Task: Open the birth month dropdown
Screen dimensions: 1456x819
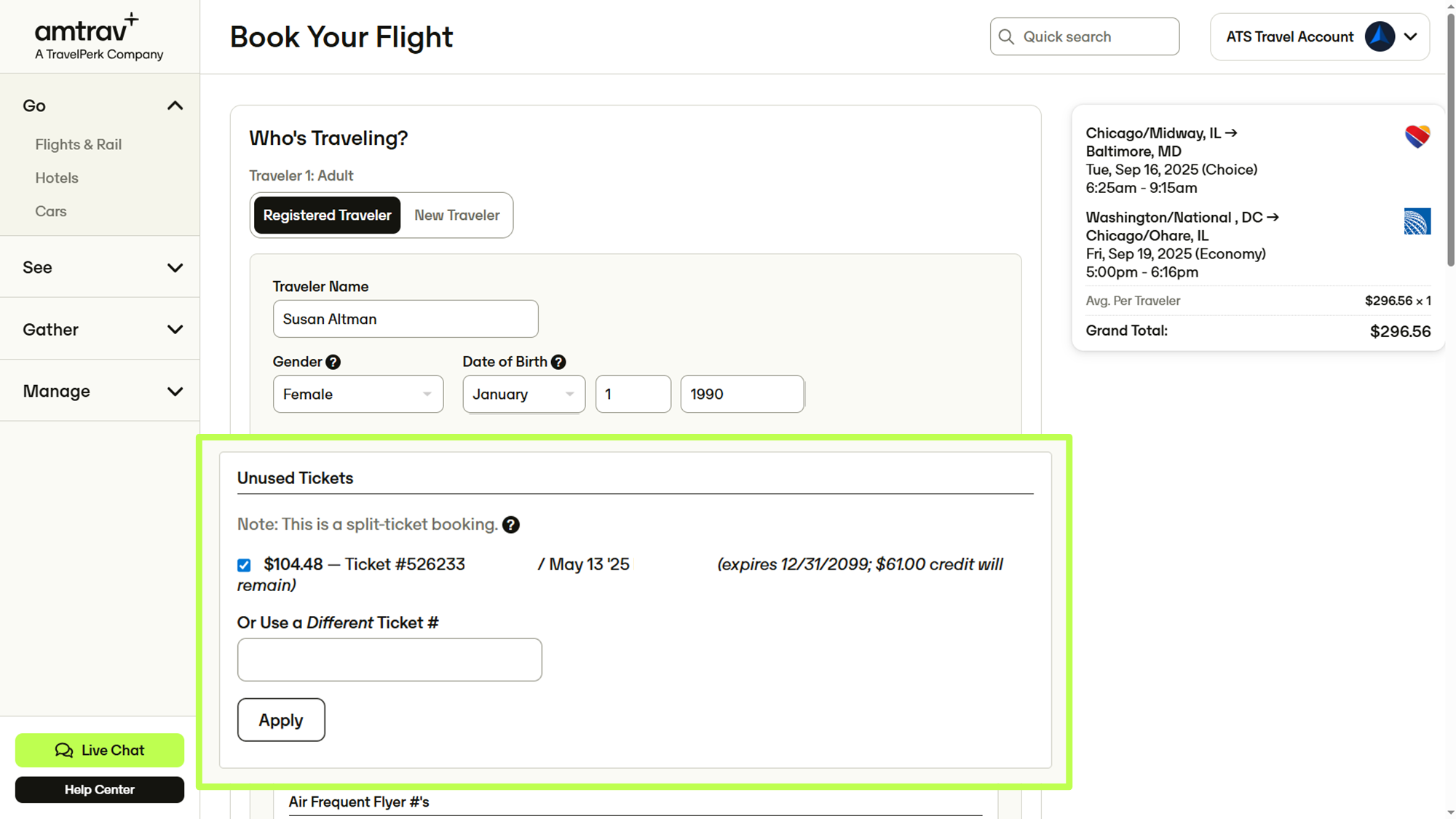Action: point(523,394)
